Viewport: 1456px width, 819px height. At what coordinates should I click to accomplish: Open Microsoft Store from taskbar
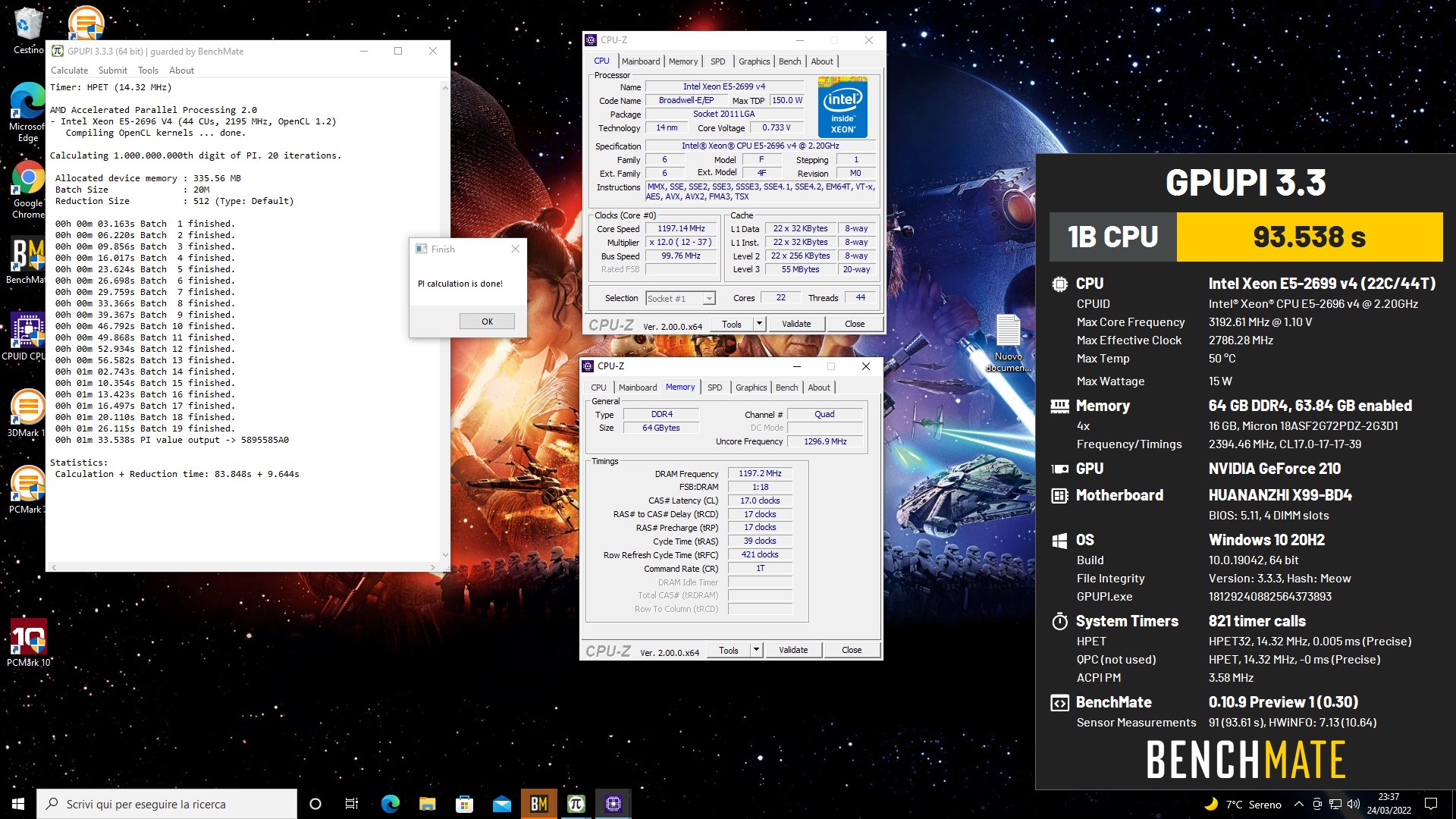(464, 804)
